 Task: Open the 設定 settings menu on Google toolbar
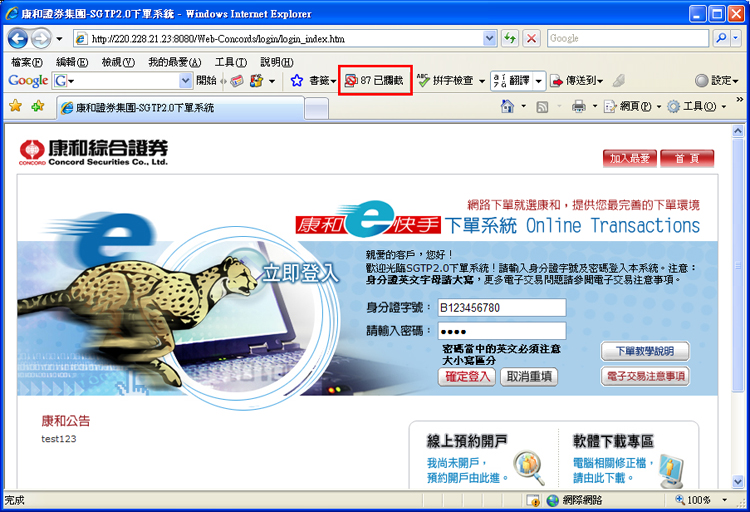click(x=717, y=80)
